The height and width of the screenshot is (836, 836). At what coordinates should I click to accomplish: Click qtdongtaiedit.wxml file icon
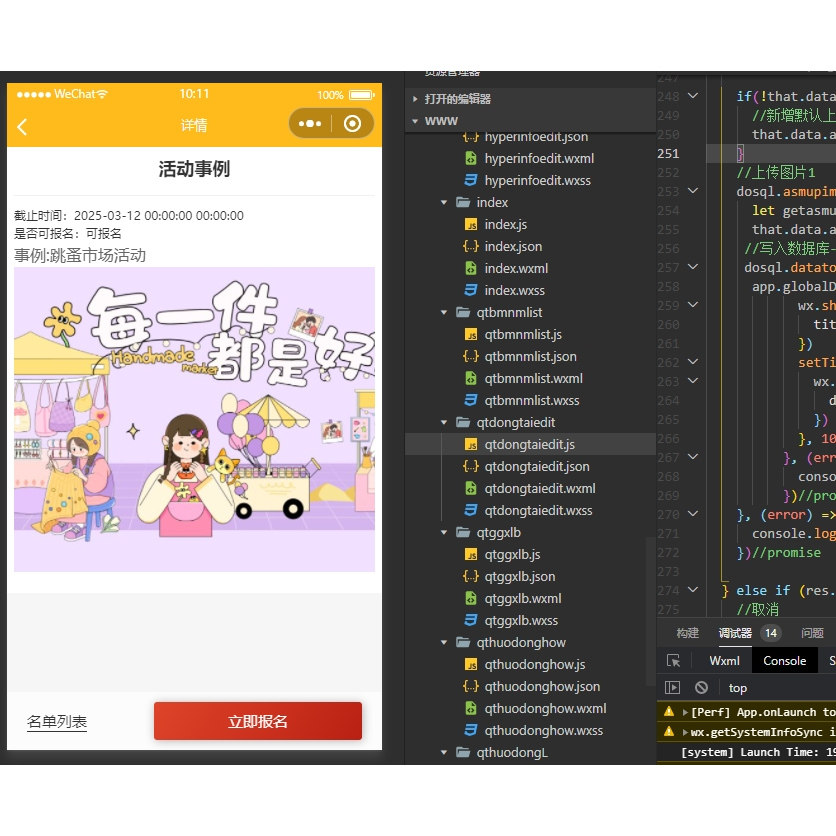tap(471, 488)
